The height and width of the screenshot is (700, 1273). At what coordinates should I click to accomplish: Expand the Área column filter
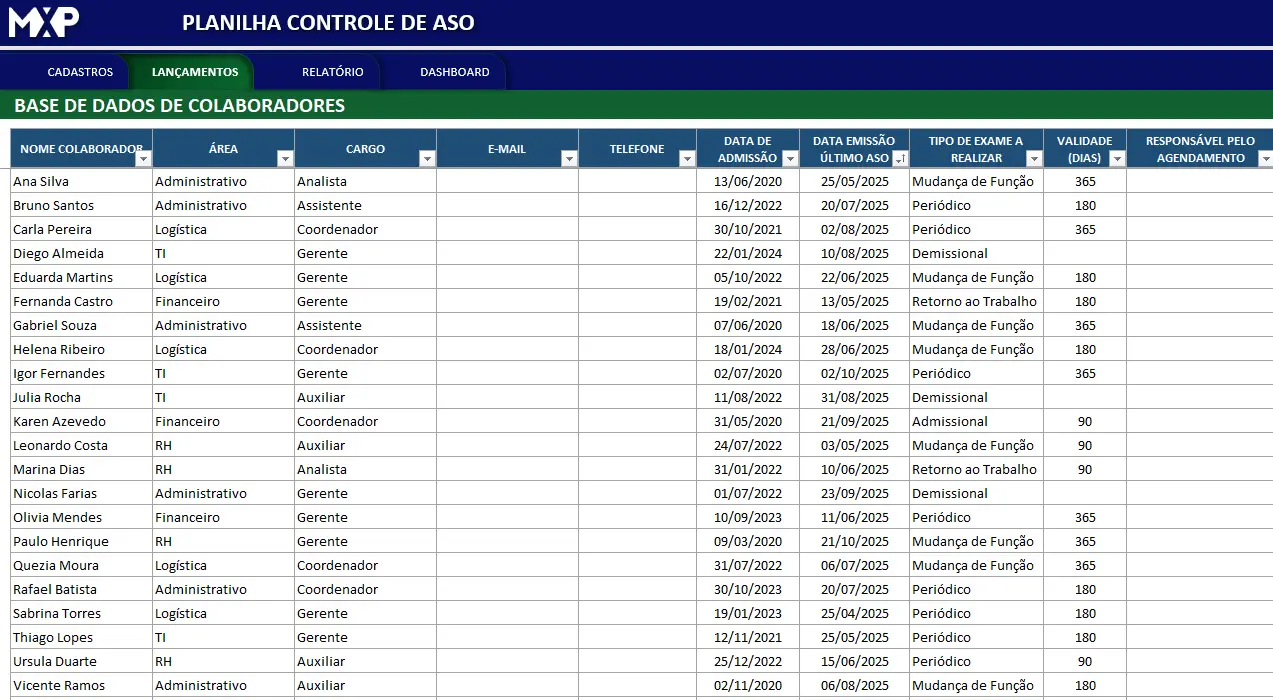tap(284, 159)
